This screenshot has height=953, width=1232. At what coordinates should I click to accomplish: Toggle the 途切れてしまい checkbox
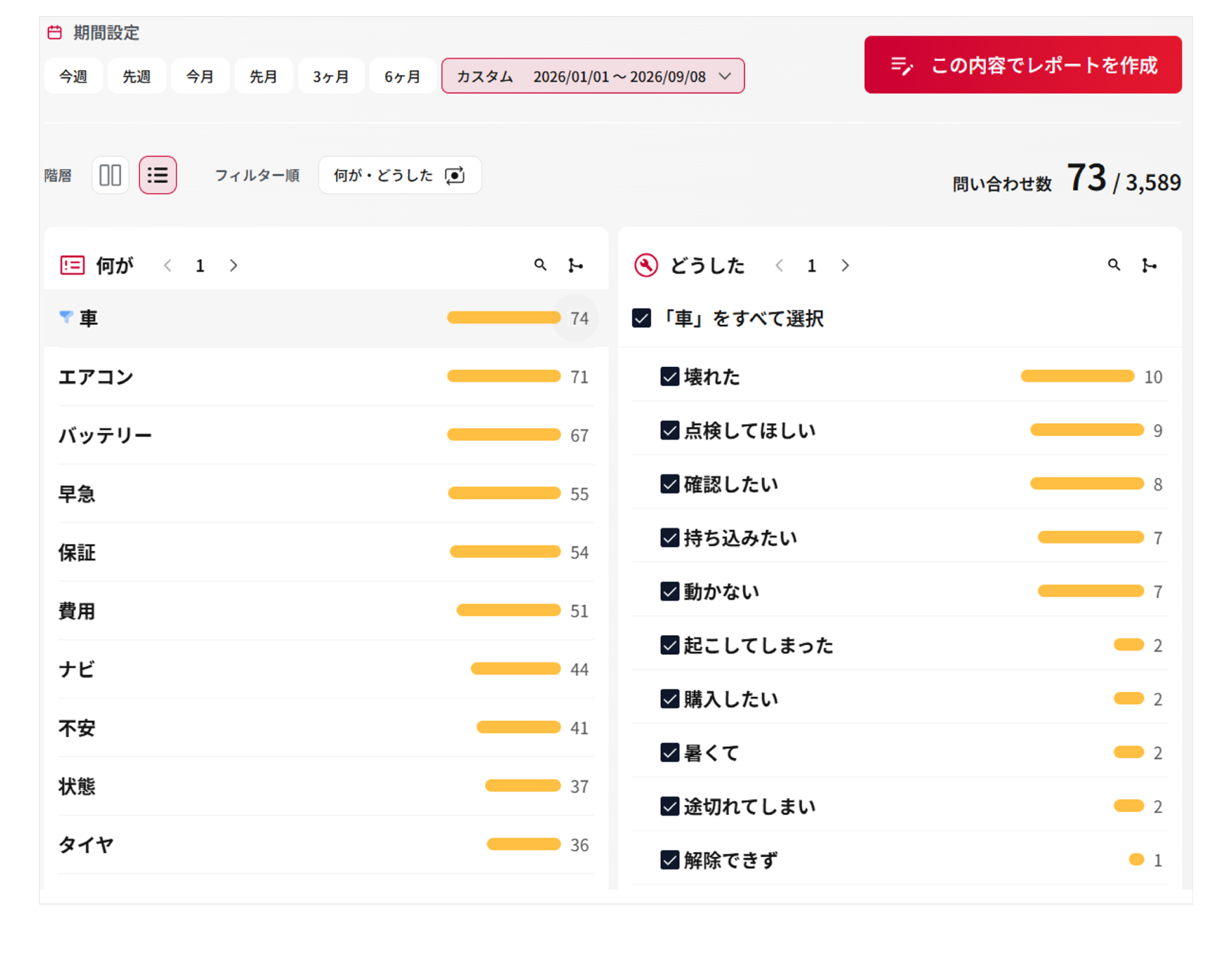[669, 807]
